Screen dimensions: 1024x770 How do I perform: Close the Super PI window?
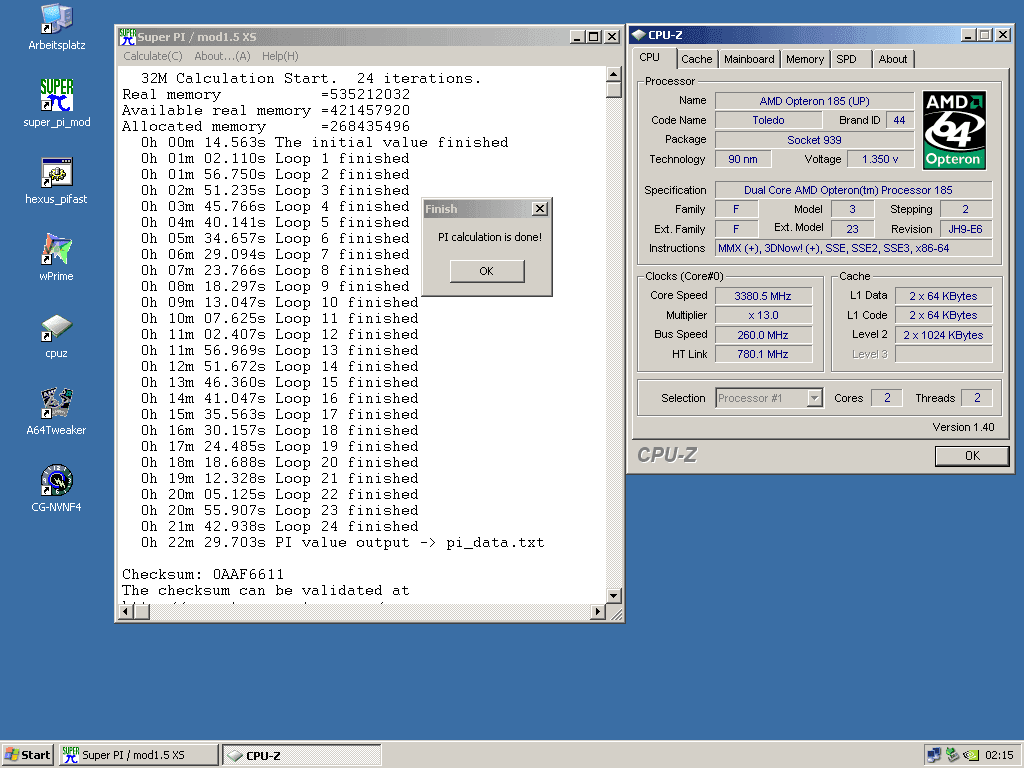(611, 37)
